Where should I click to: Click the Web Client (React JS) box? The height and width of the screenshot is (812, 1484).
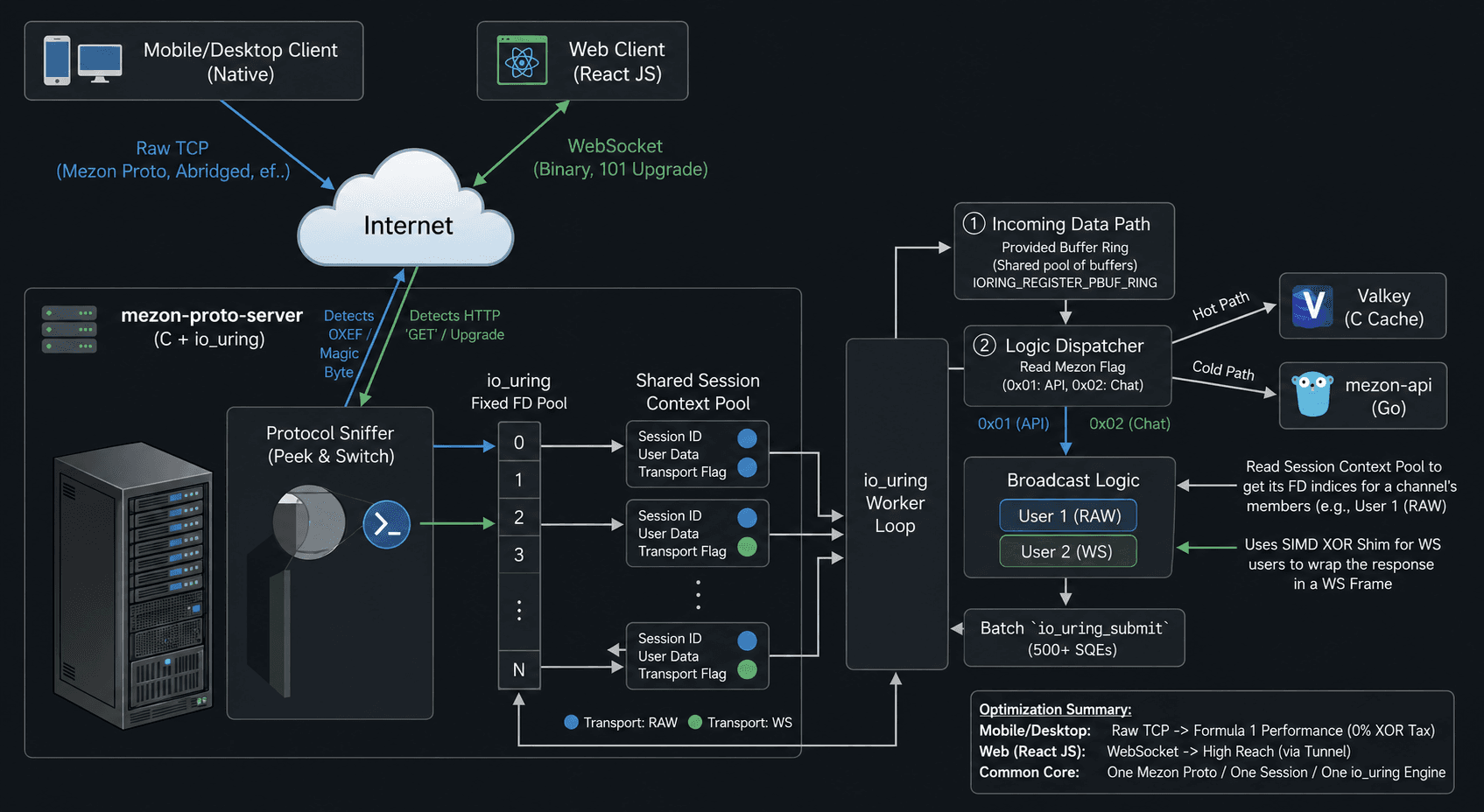pyautogui.click(x=582, y=61)
